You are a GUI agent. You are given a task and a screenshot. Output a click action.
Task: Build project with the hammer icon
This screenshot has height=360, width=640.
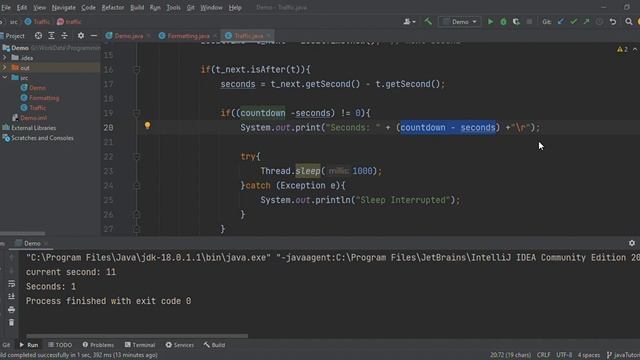click(x=428, y=22)
